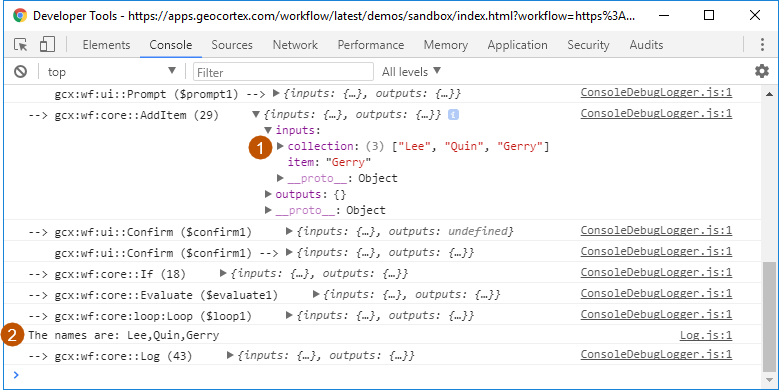This screenshot has width=779, height=390.
Task: Expand the __proto__ under inputs
Action: (x=280, y=178)
